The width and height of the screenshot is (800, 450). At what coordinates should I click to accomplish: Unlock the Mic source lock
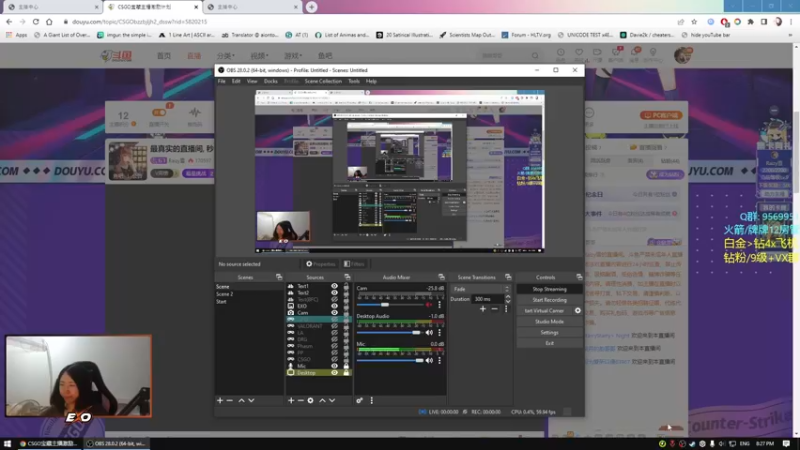point(346,366)
